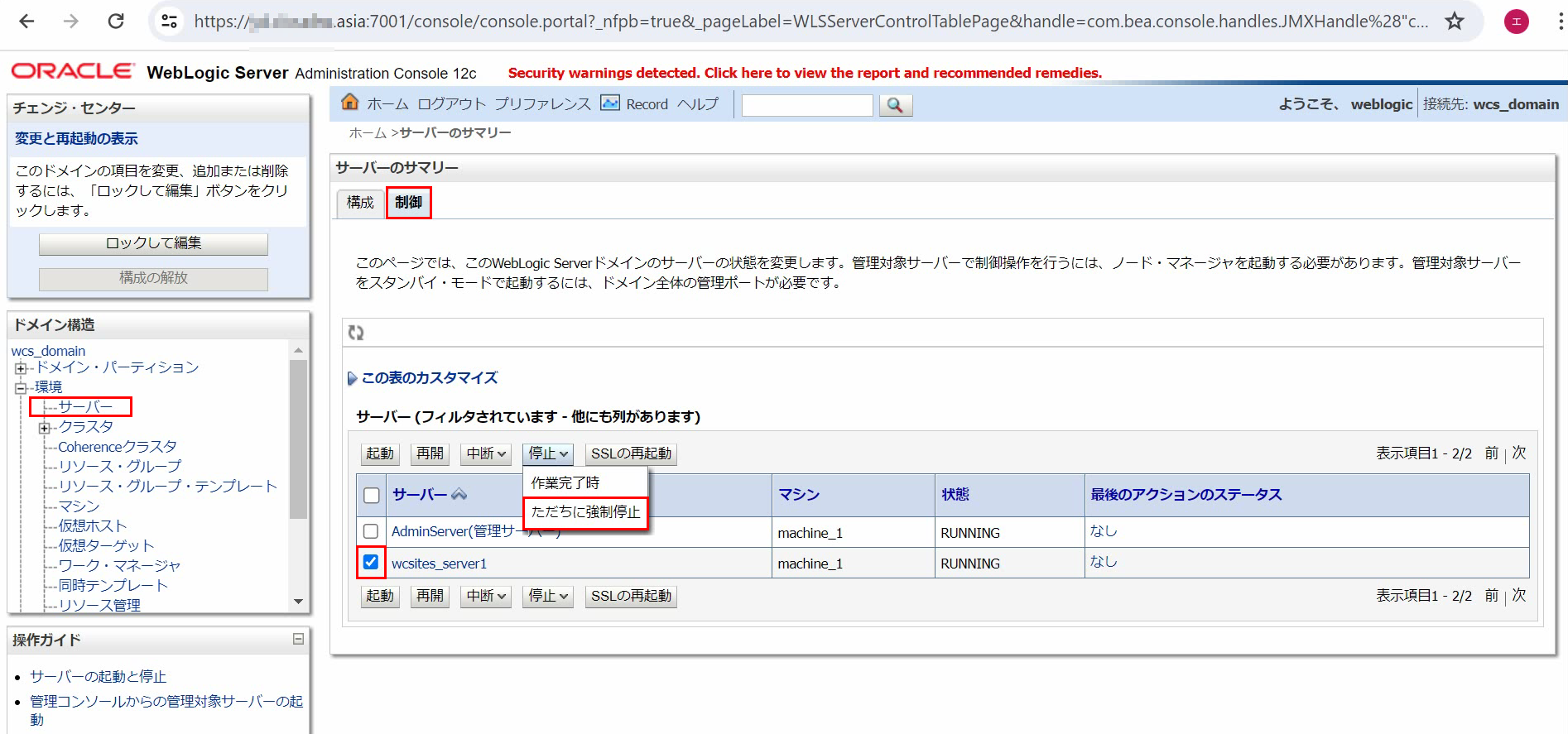Expand この表のカスタマイズ disclosure triangle
The image size is (1568, 734).
click(x=352, y=378)
